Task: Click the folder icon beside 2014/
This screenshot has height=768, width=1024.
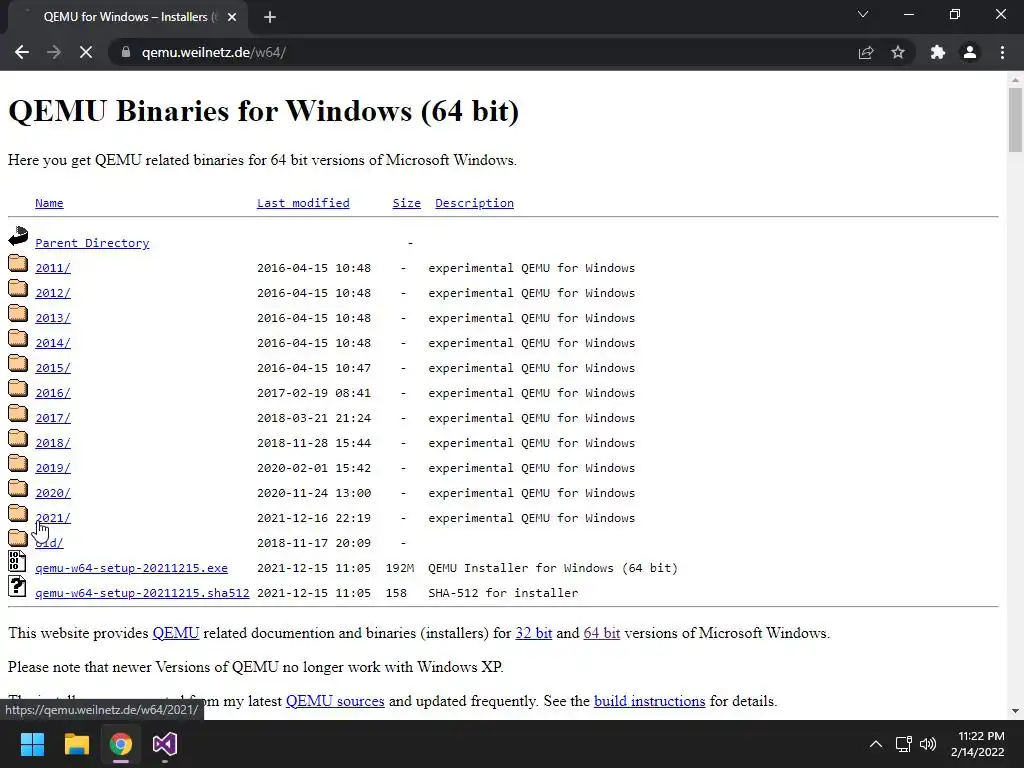Action: click(x=18, y=338)
